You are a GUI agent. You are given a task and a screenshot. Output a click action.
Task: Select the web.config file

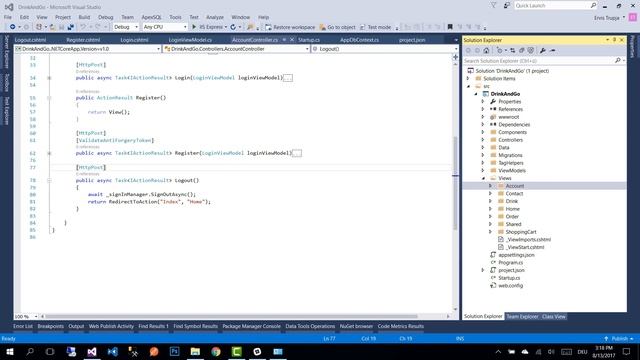(x=510, y=286)
